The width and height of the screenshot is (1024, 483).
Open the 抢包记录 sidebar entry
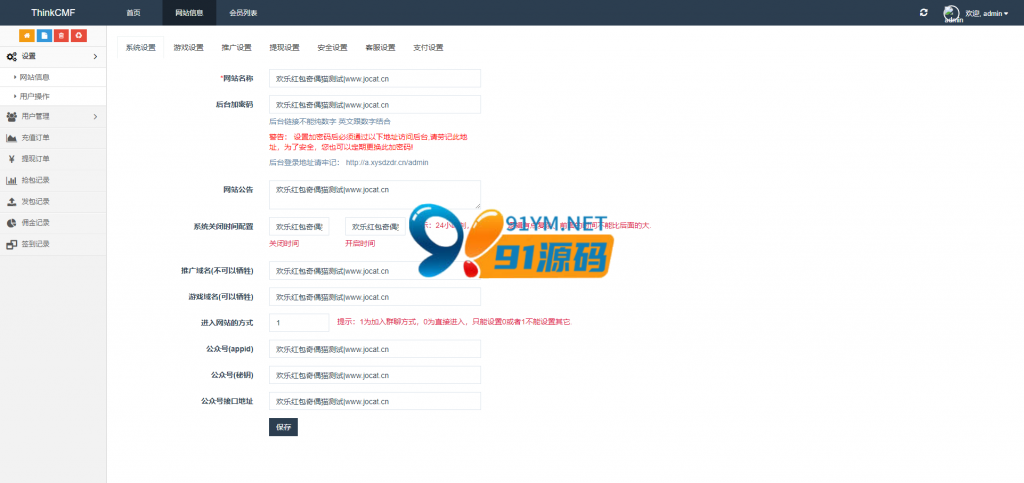tap(54, 180)
